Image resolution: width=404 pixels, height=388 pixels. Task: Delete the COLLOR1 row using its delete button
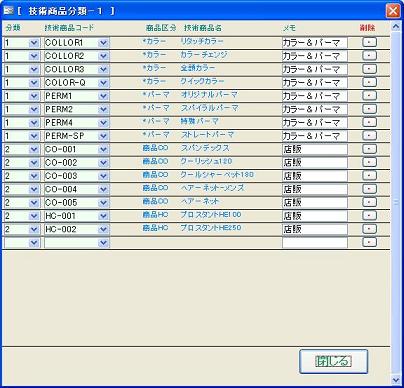(369, 42)
